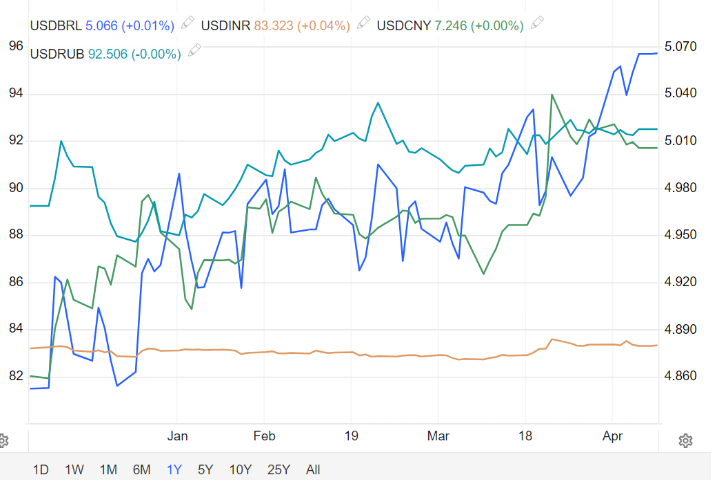
Task: Click the edit pencil next to USDINR
Action: 362,22
